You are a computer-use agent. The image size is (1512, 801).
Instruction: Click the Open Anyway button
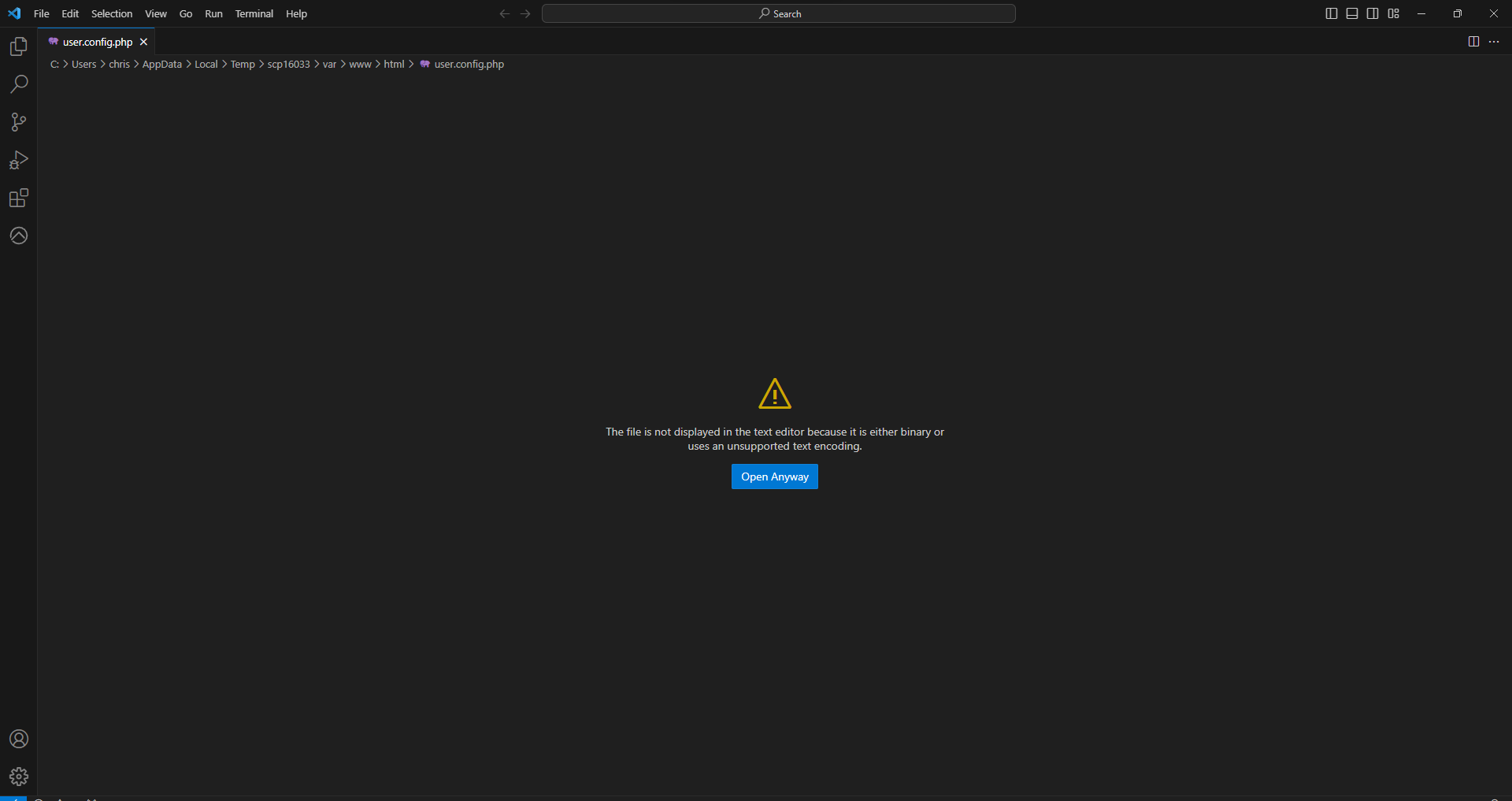[x=774, y=477]
